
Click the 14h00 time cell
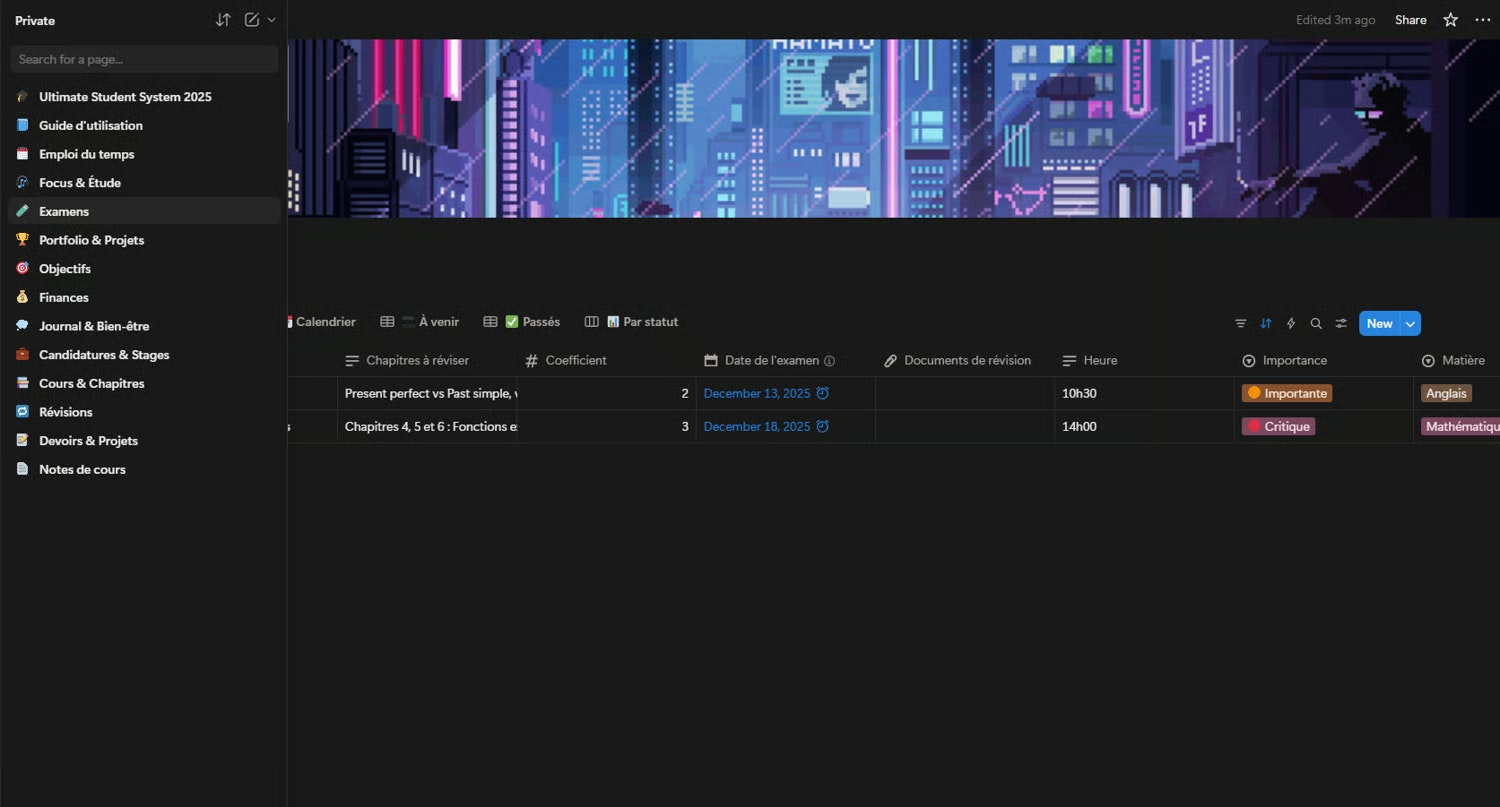1144,426
